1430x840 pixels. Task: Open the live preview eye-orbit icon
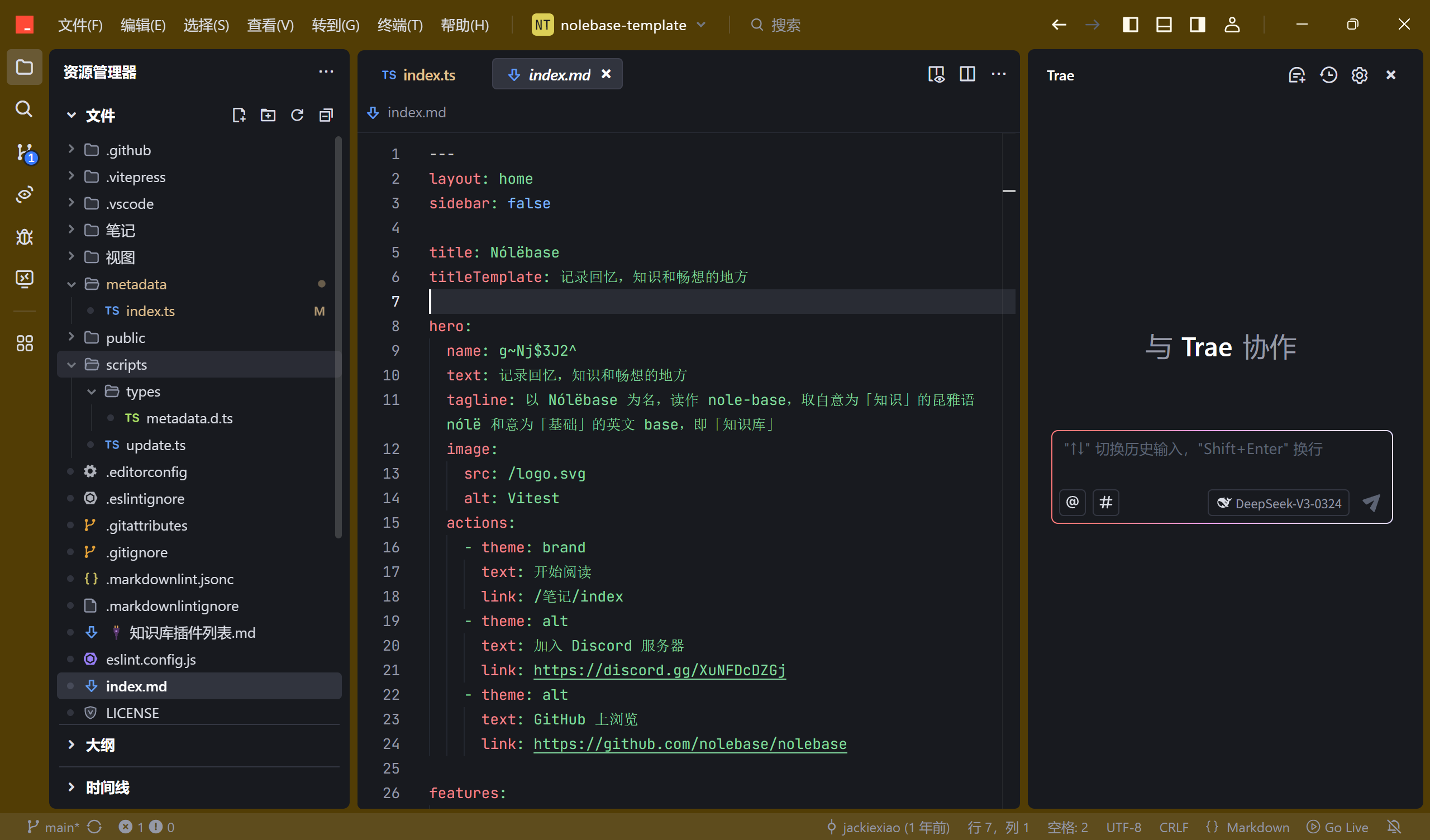[x=24, y=194]
